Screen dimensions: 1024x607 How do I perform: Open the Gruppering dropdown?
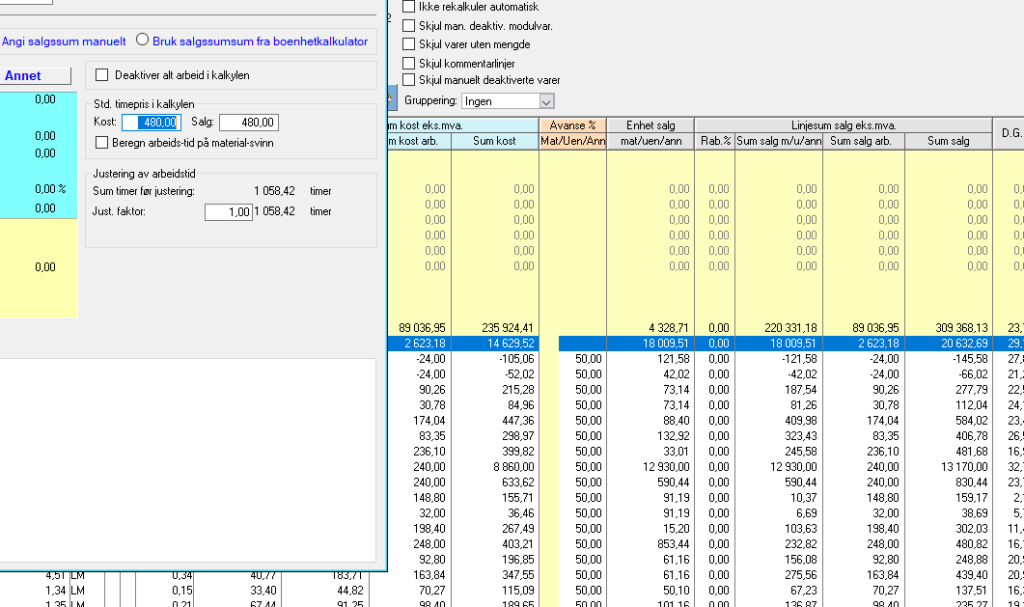pyautogui.click(x=546, y=101)
